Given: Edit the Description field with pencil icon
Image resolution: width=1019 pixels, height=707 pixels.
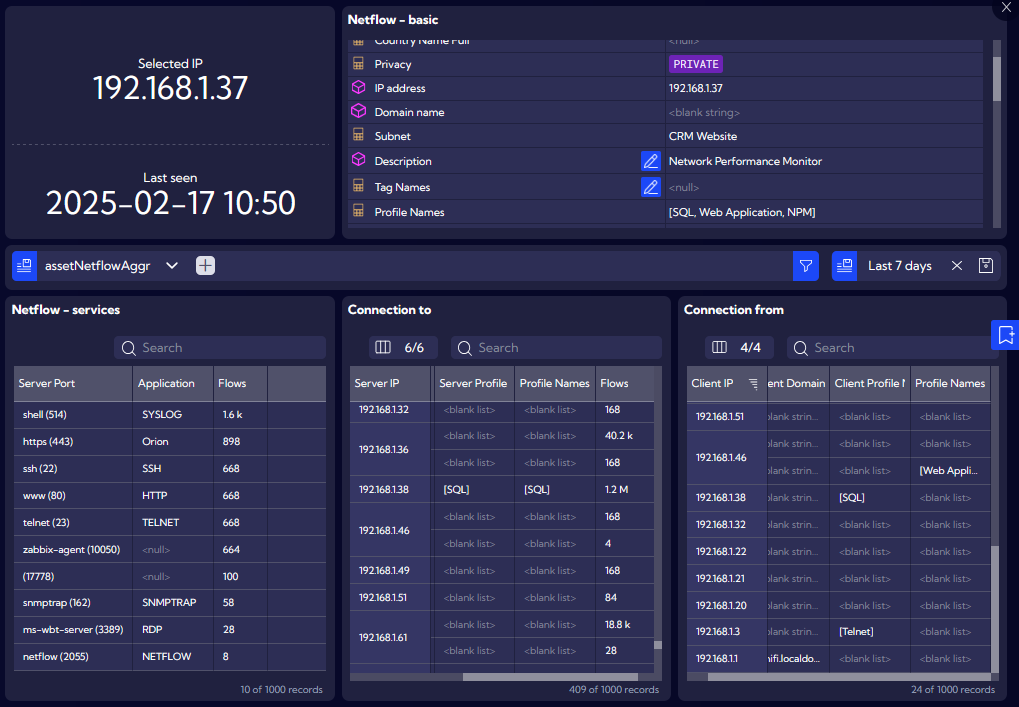Looking at the screenshot, I should pyautogui.click(x=651, y=161).
